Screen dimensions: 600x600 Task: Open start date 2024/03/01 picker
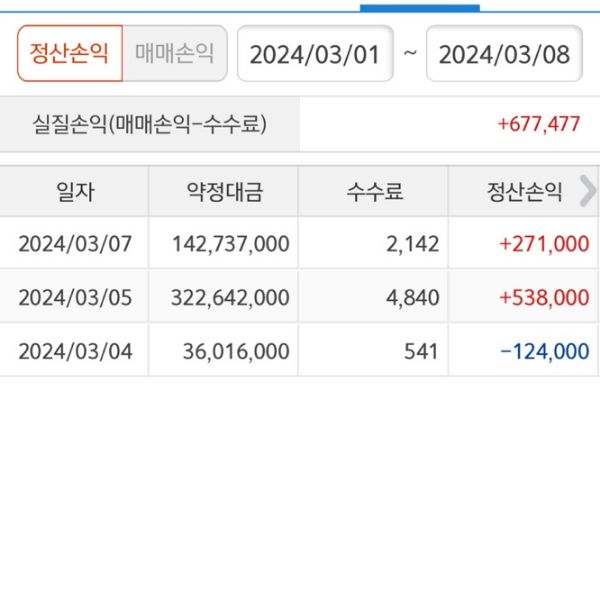point(315,54)
